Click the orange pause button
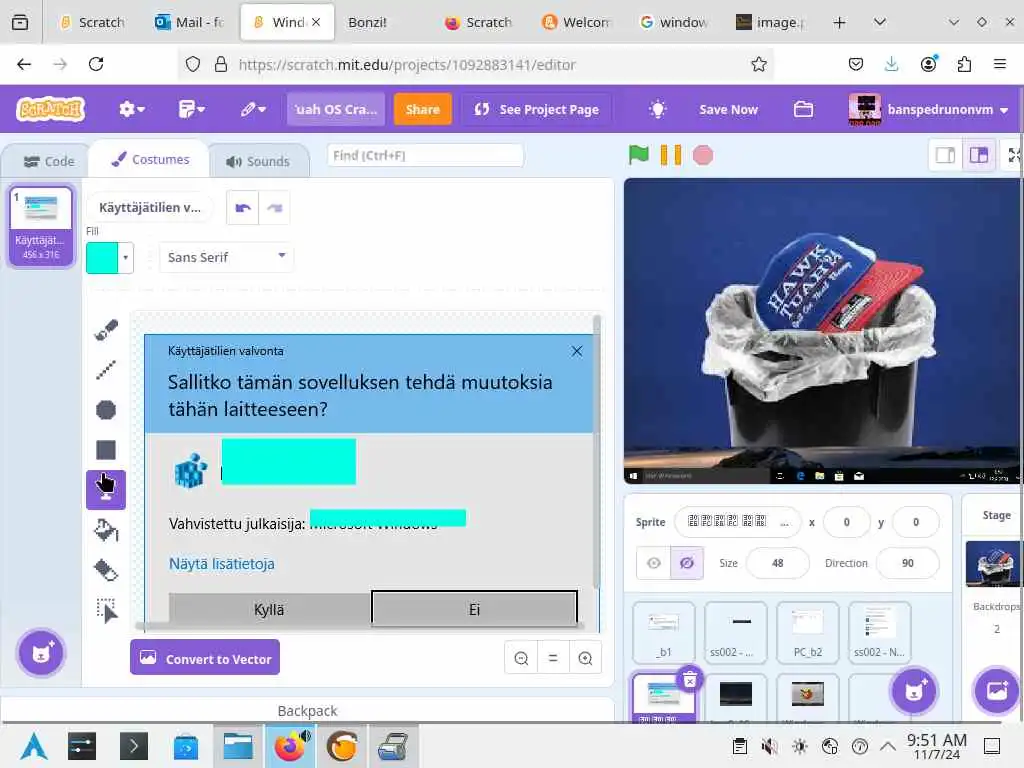 pyautogui.click(x=671, y=155)
